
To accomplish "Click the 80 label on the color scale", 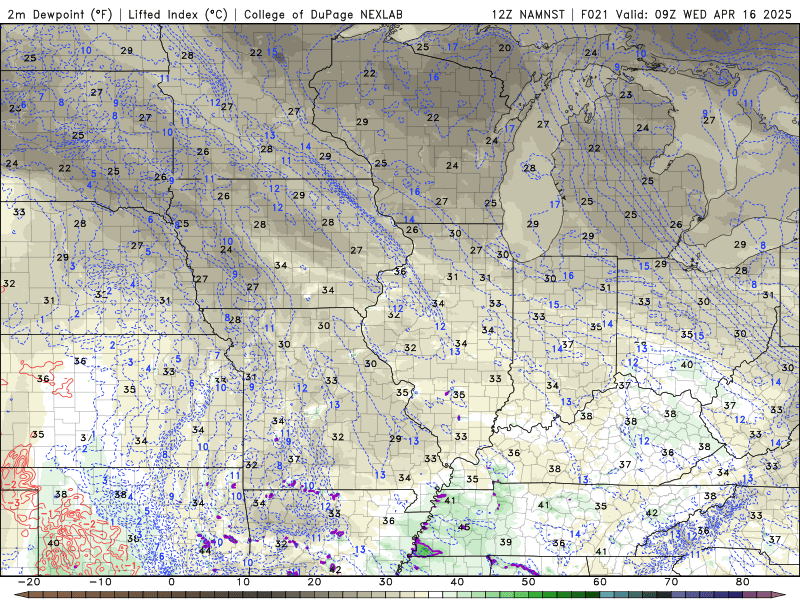I will click(743, 582).
